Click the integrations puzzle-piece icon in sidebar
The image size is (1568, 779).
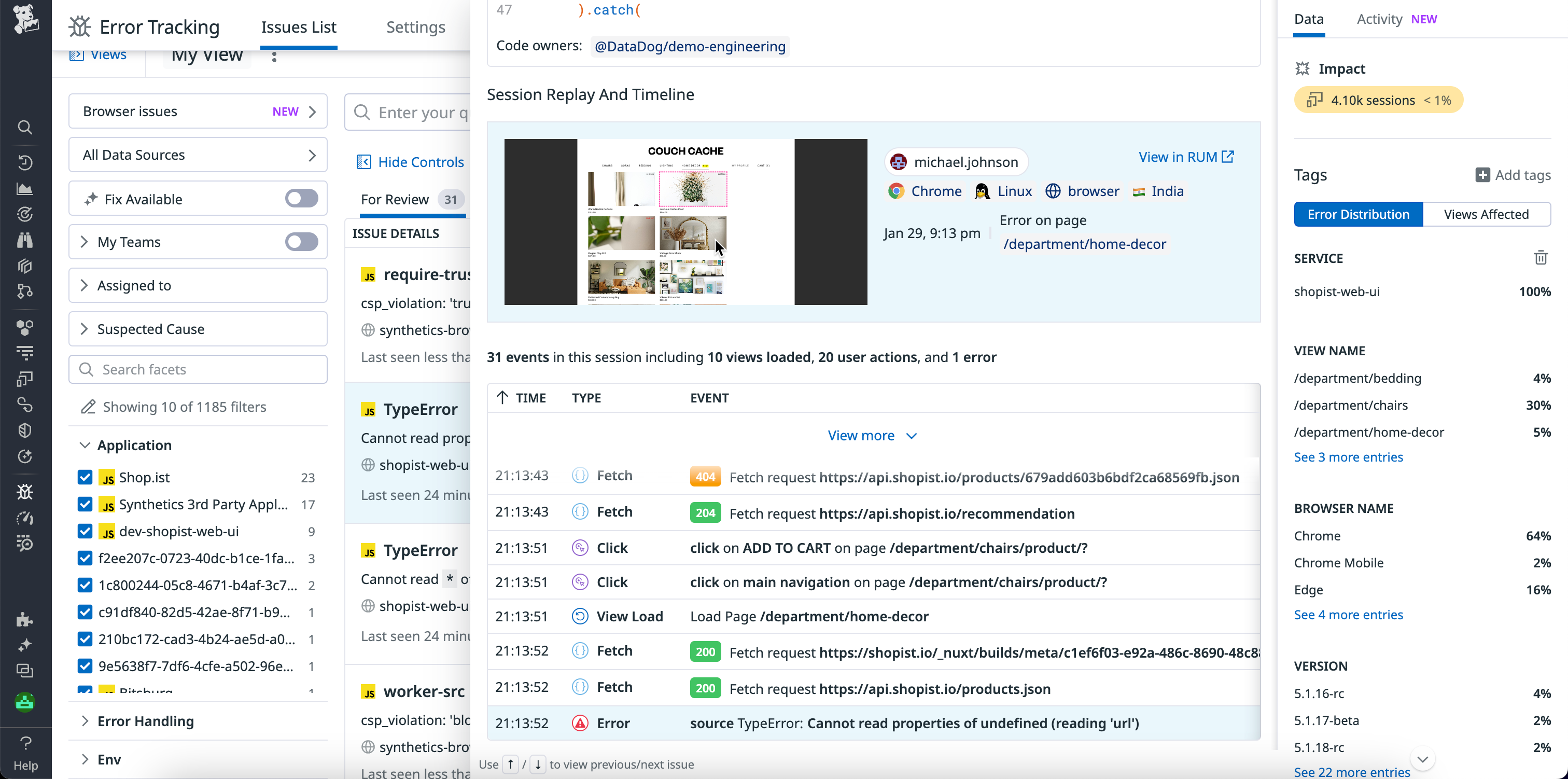pos(24,619)
